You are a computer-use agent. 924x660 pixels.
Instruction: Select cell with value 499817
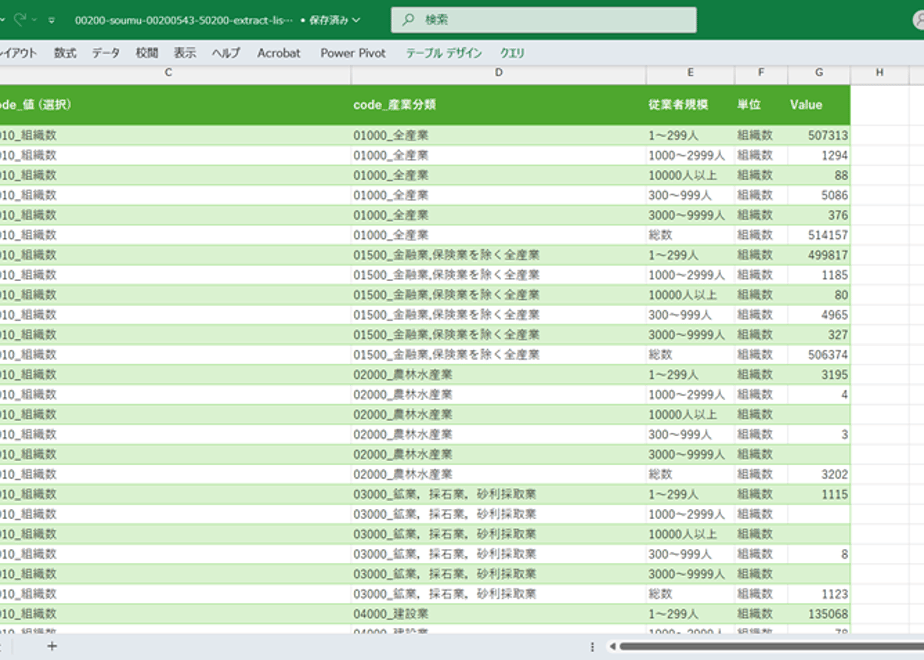pos(819,255)
